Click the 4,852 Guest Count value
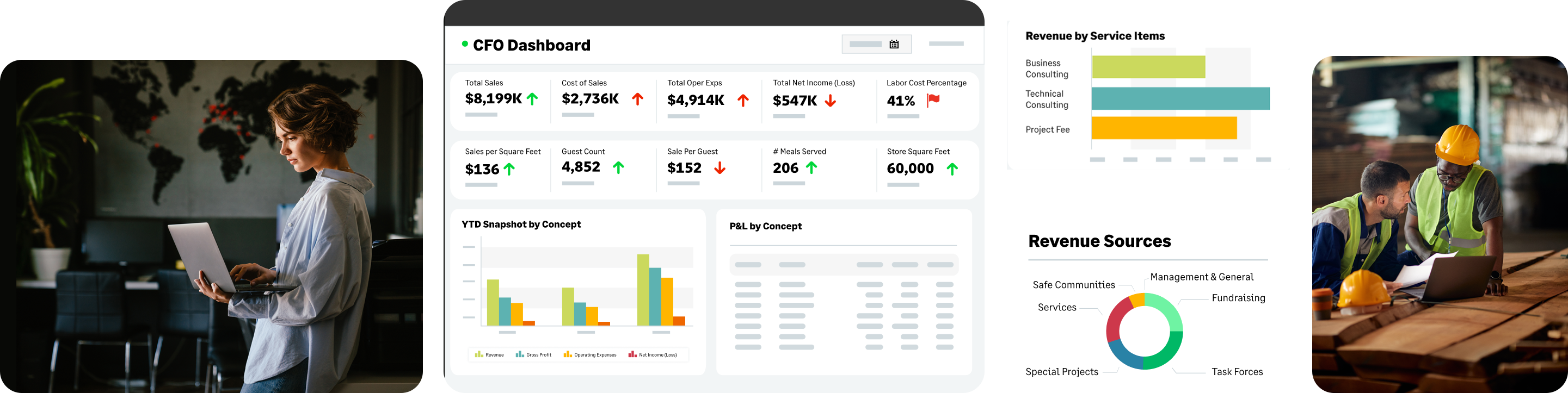 [x=581, y=167]
